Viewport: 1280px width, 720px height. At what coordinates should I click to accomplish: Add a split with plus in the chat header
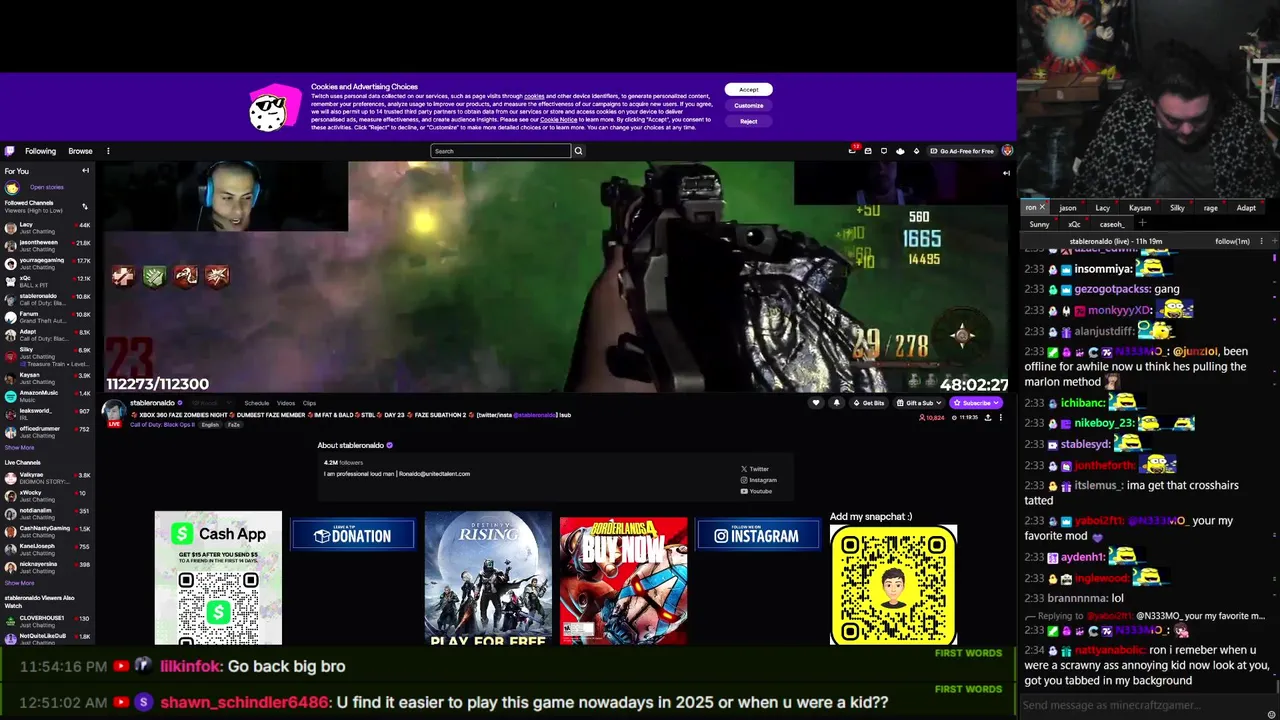1273,241
